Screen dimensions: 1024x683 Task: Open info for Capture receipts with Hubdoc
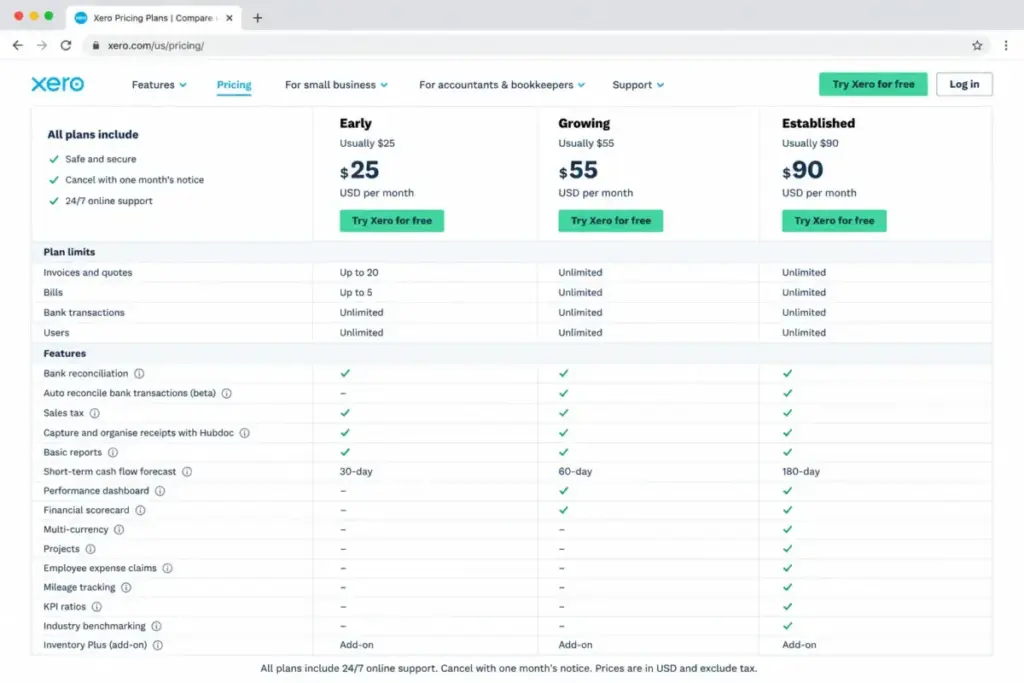pyautogui.click(x=244, y=433)
